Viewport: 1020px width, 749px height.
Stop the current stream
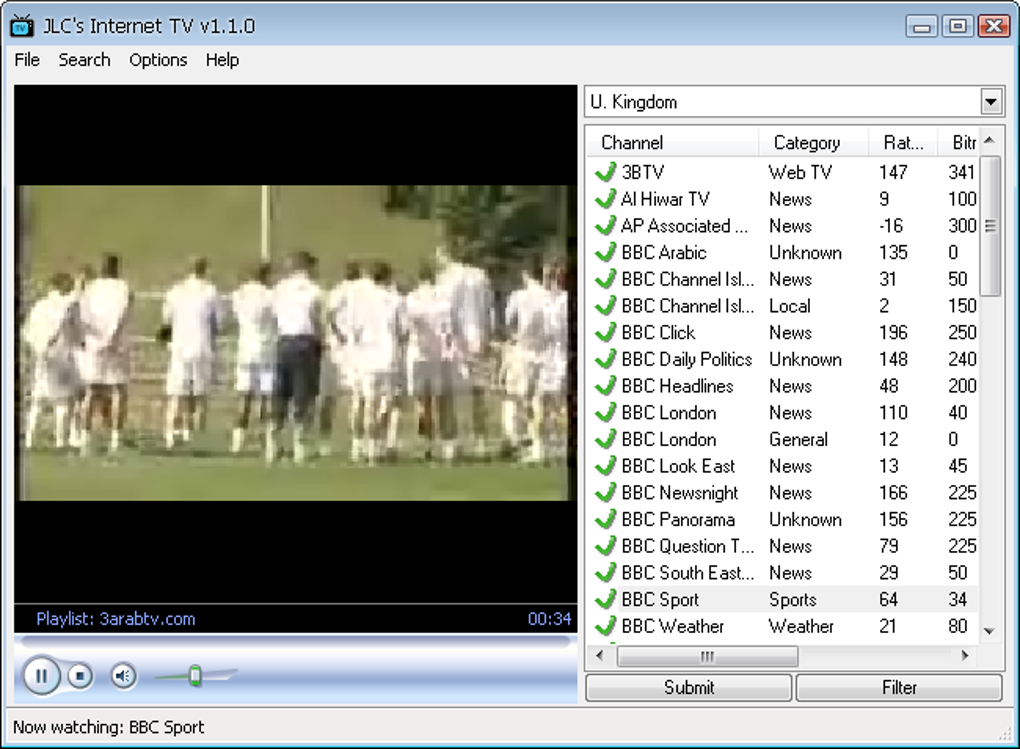tap(80, 677)
